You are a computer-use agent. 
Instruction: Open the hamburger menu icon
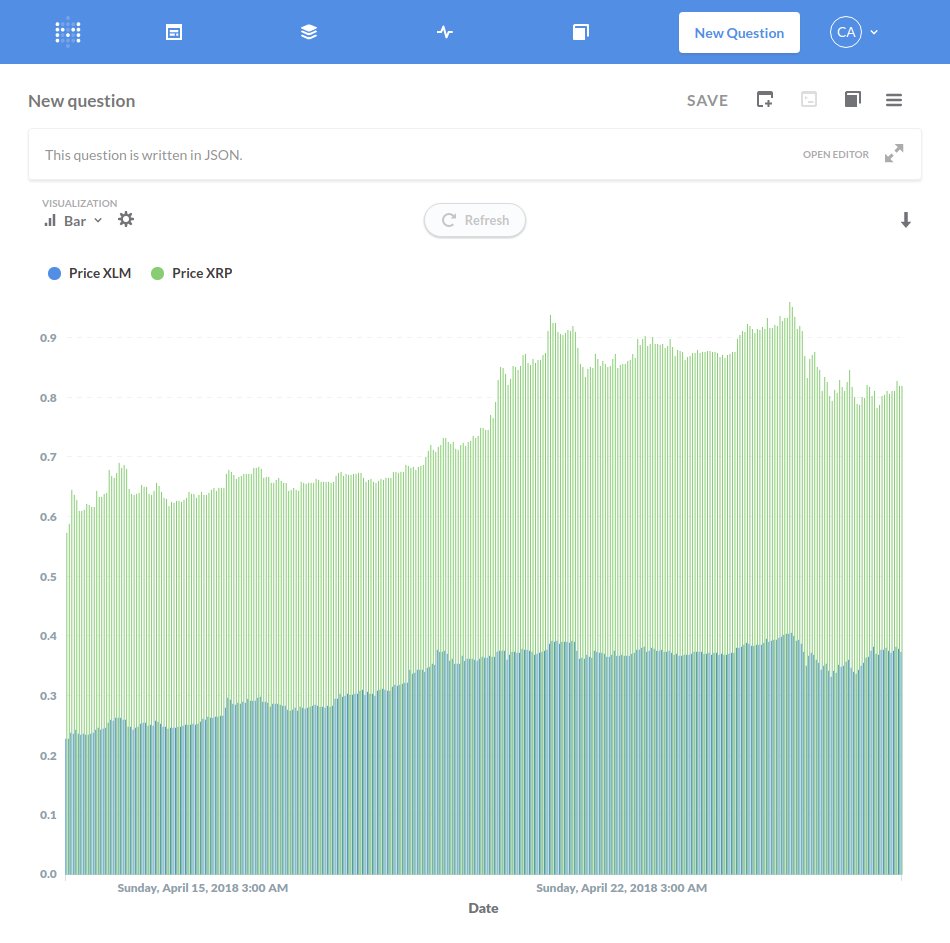point(894,100)
